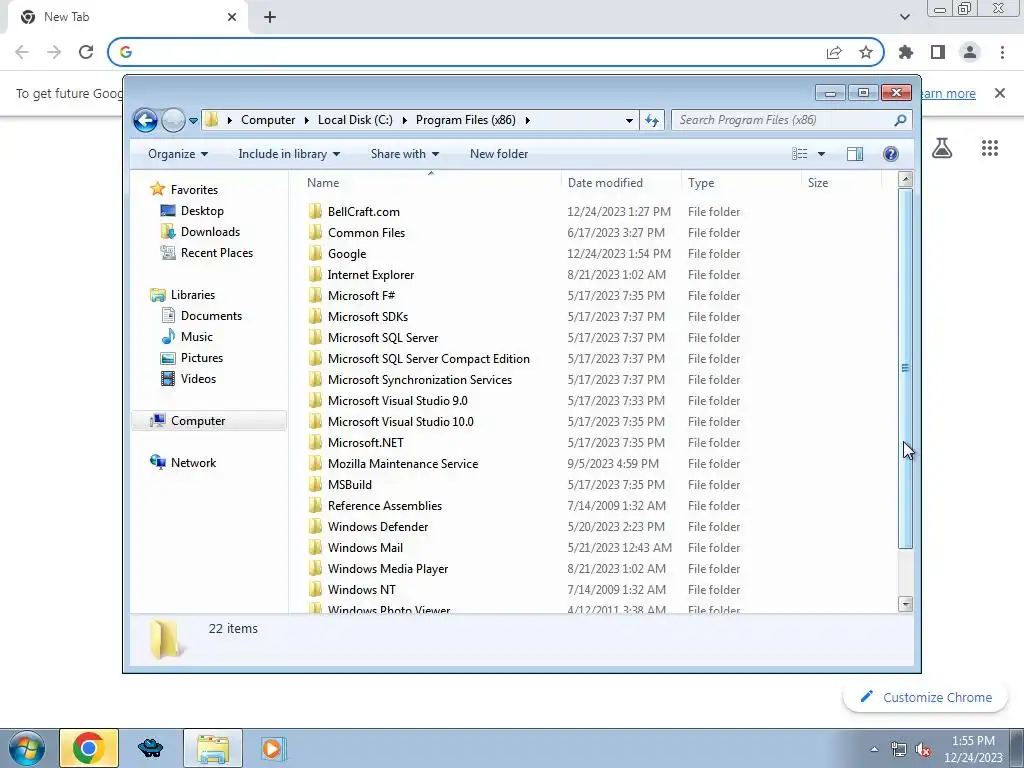Toggle the preview pane button

pyautogui.click(x=855, y=154)
